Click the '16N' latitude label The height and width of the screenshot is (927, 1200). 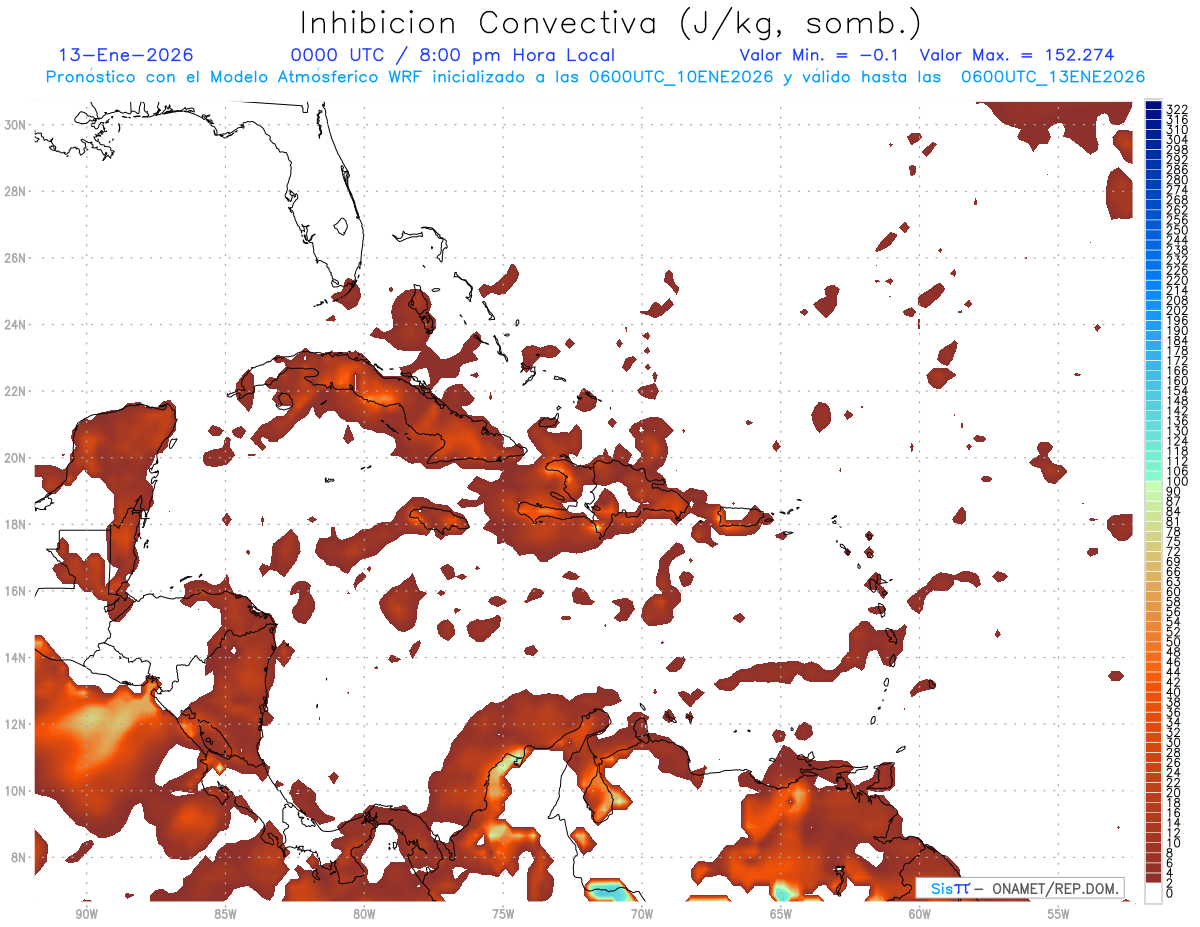pos(17,591)
